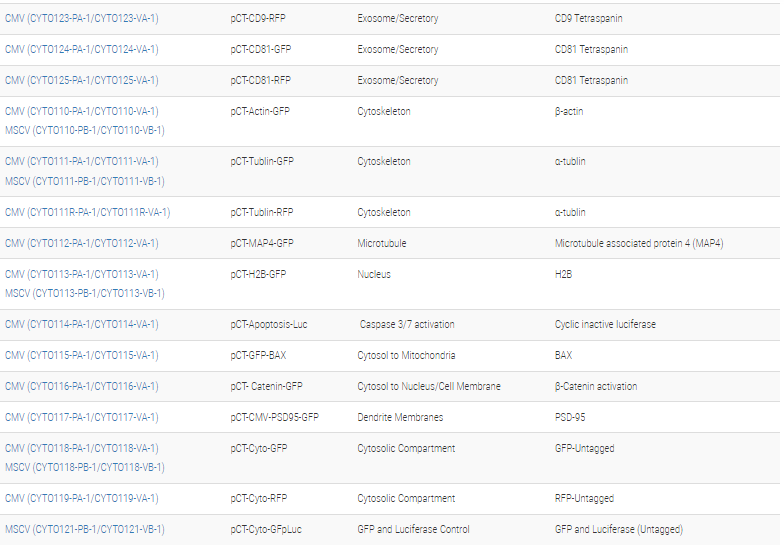Image resolution: width=784 pixels, height=553 pixels.
Task: Select the MSCV CYTO113-PB-1 link
Action: tap(85, 293)
